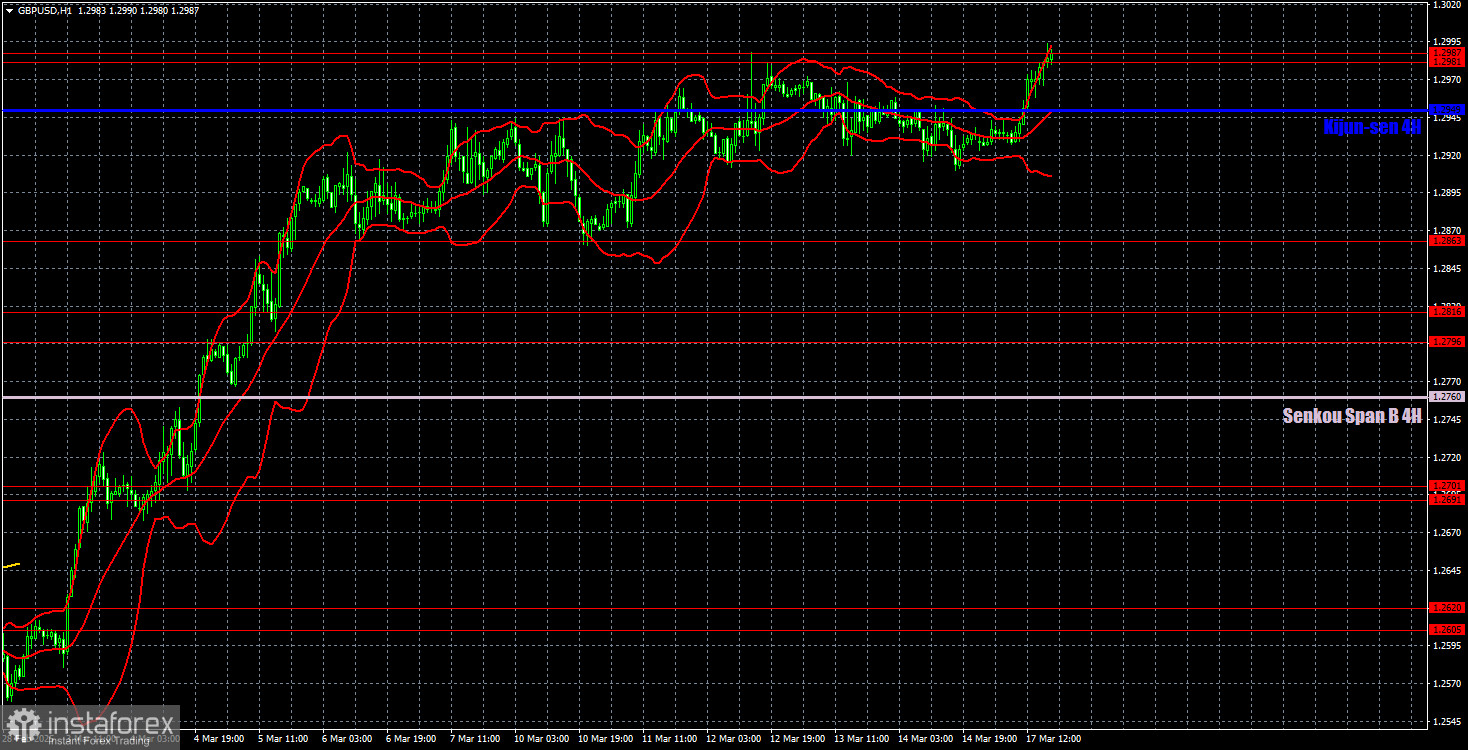The width and height of the screenshot is (1468, 750).
Task: Click the 1.2920 price scale value
Action: coord(1447,155)
